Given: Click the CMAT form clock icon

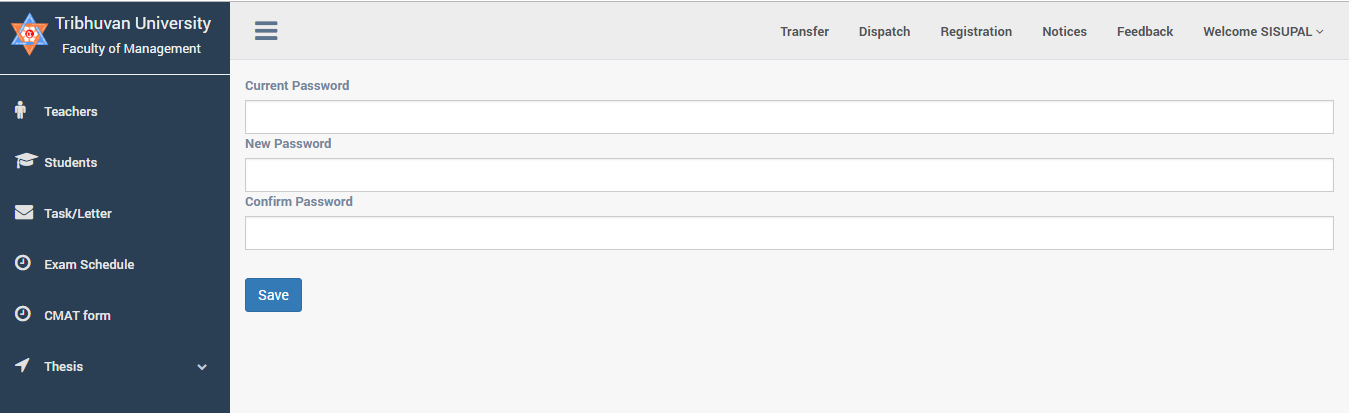Looking at the screenshot, I should (x=23, y=315).
